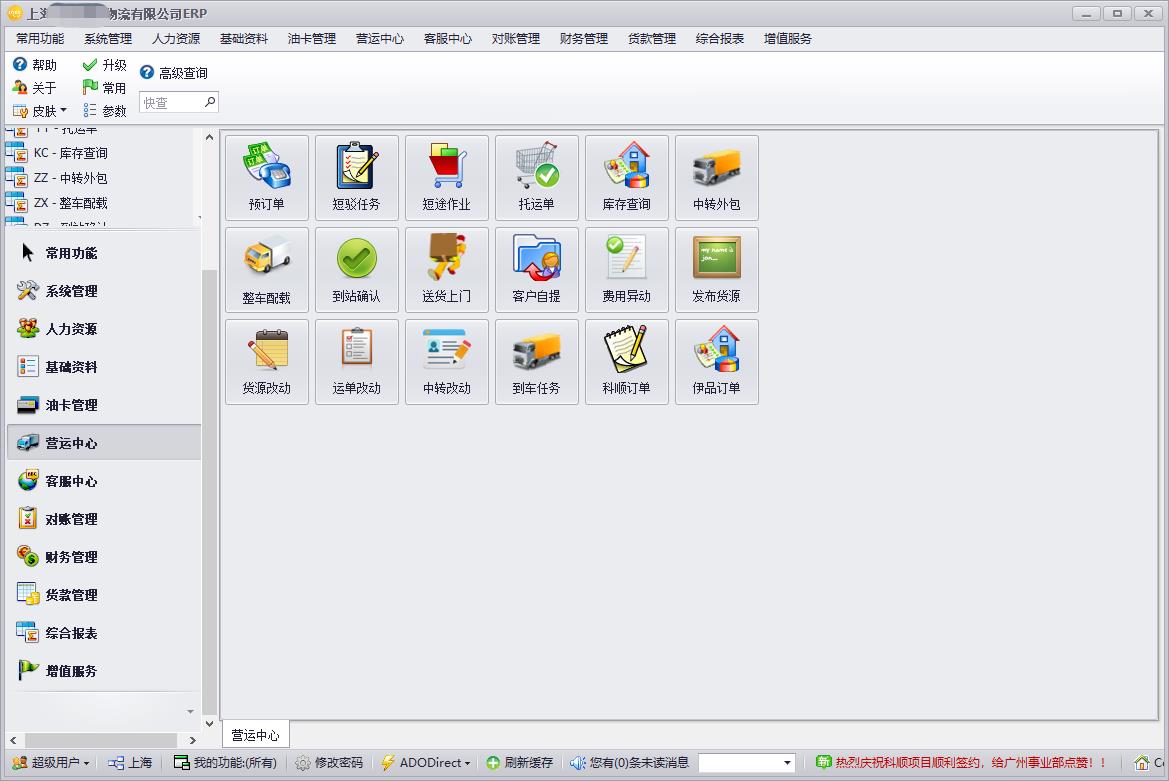Select 客服中心 in the sidebar navigation
The image size is (1169, 781).
click(x=71, y=481)
